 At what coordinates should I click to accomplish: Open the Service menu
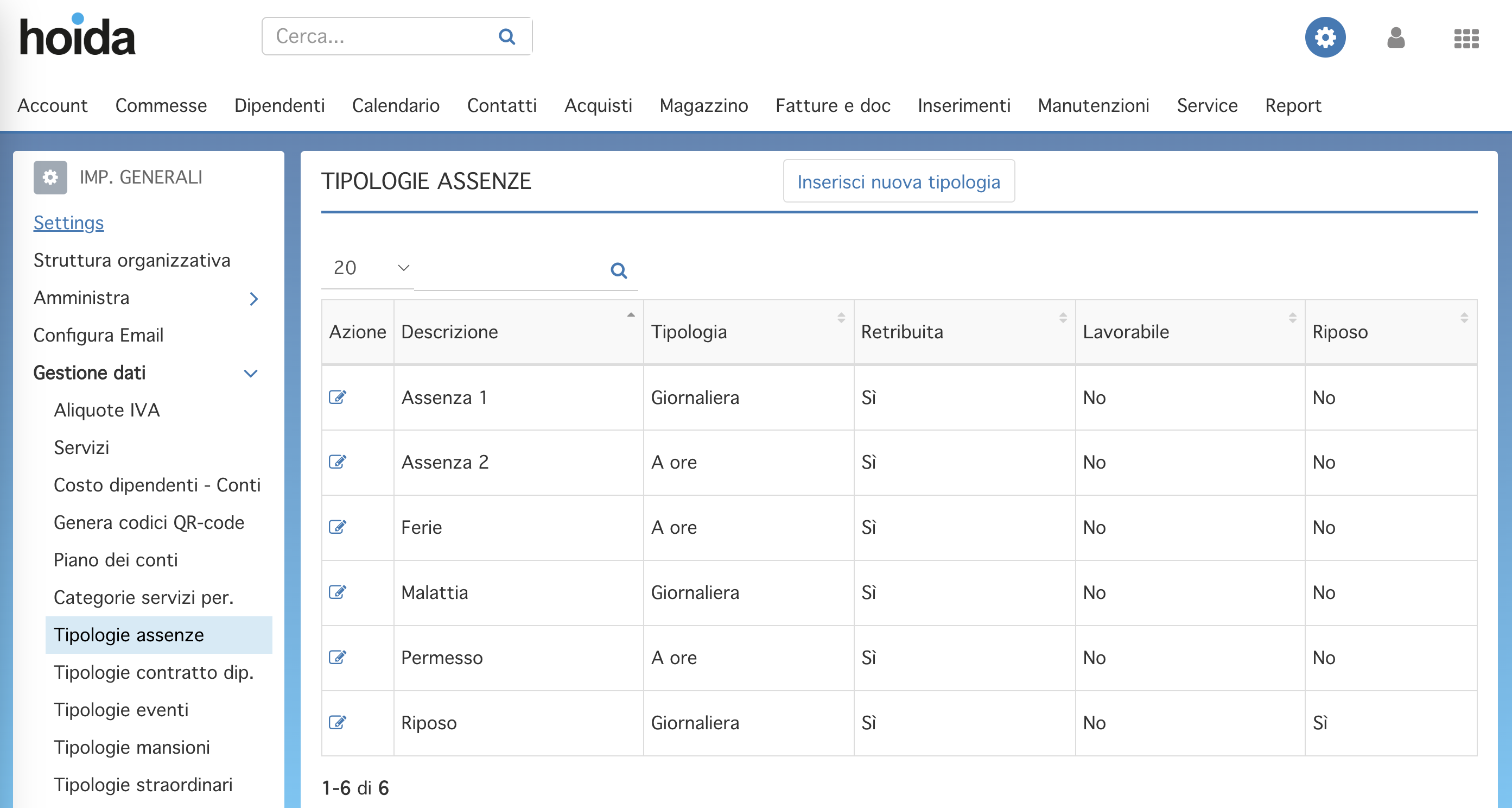click(x=1207, y=106)
